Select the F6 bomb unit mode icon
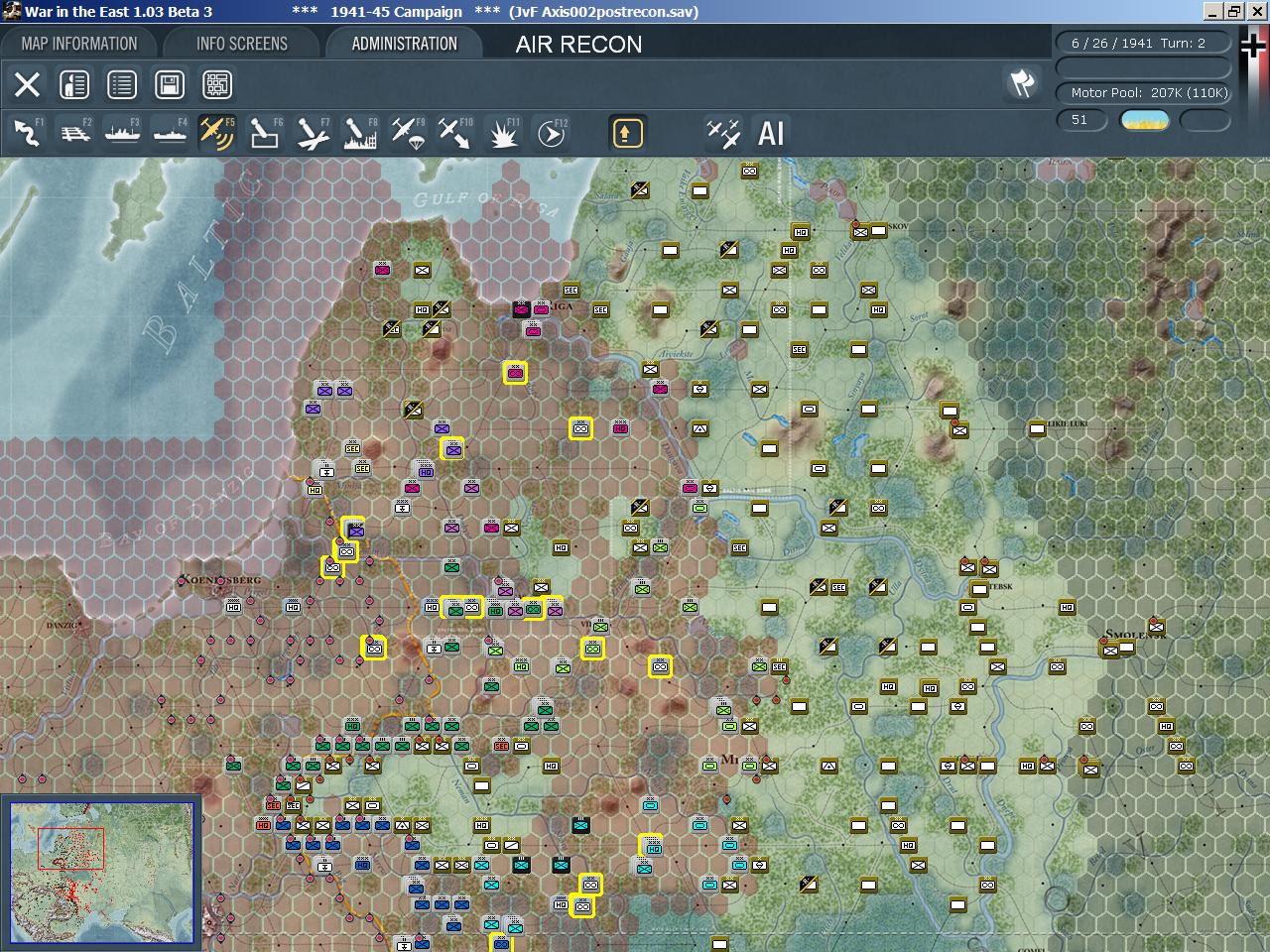This screenshot has height=952, width=1270. click(x=264, y=133)
